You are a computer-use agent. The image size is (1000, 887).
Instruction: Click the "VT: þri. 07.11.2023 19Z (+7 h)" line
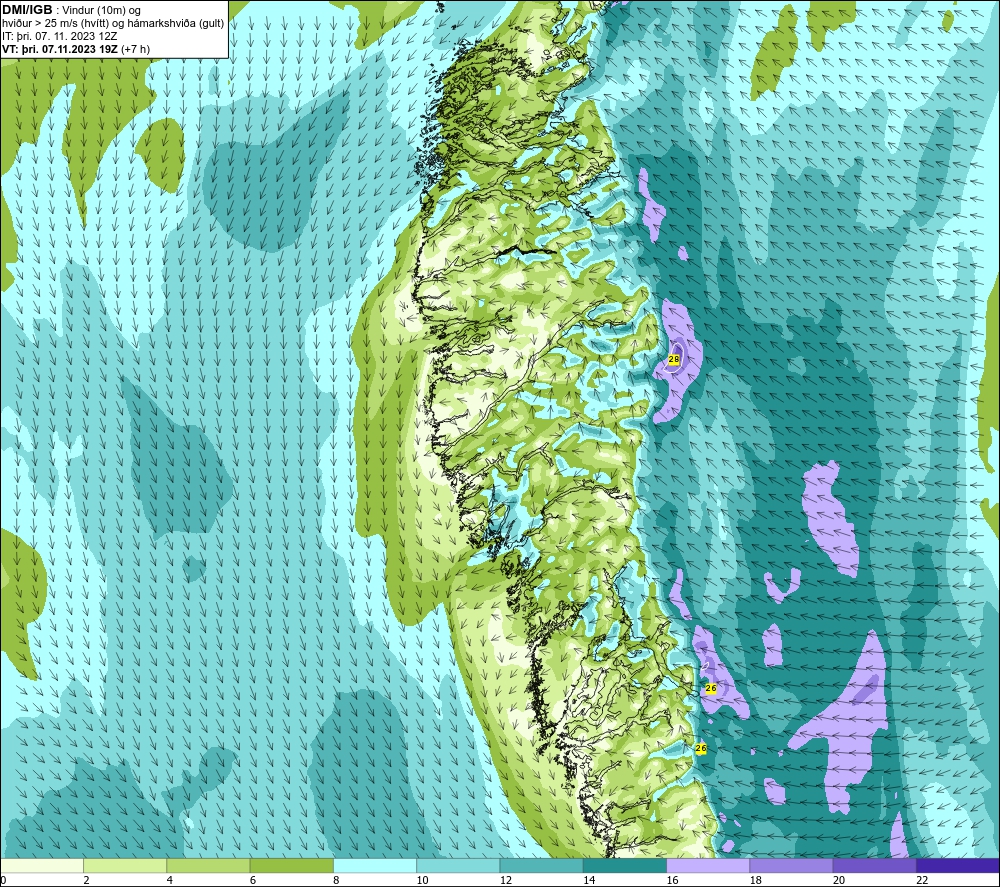[x=76, y=48]
